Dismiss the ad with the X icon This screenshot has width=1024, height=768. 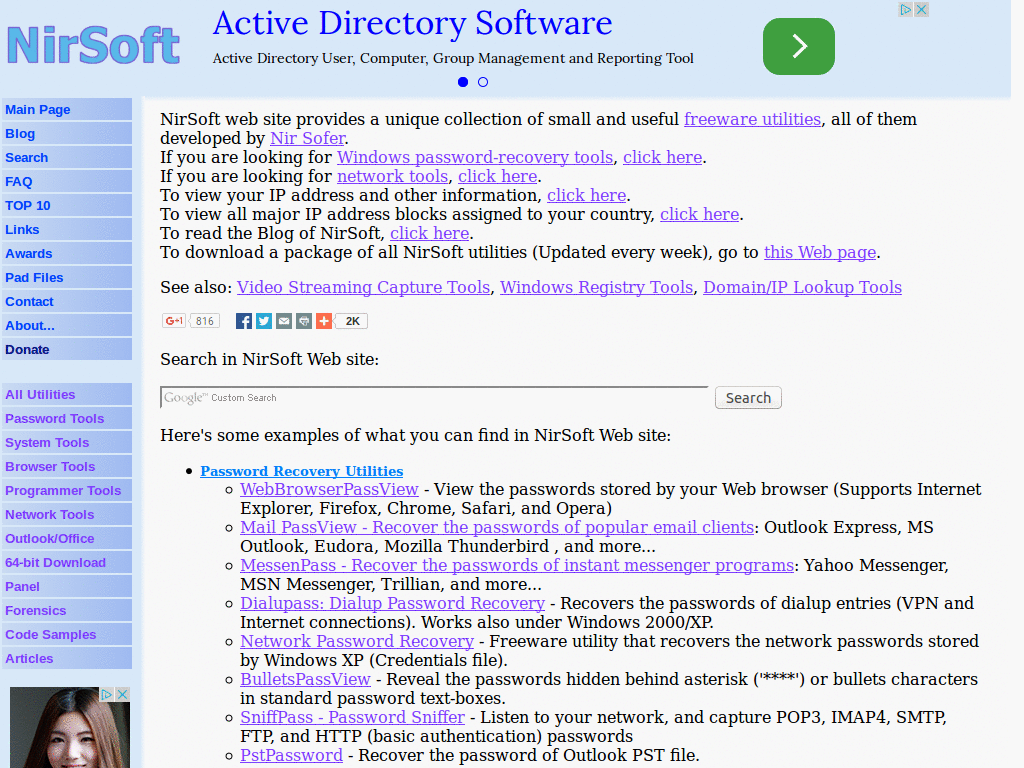point(921,8)
